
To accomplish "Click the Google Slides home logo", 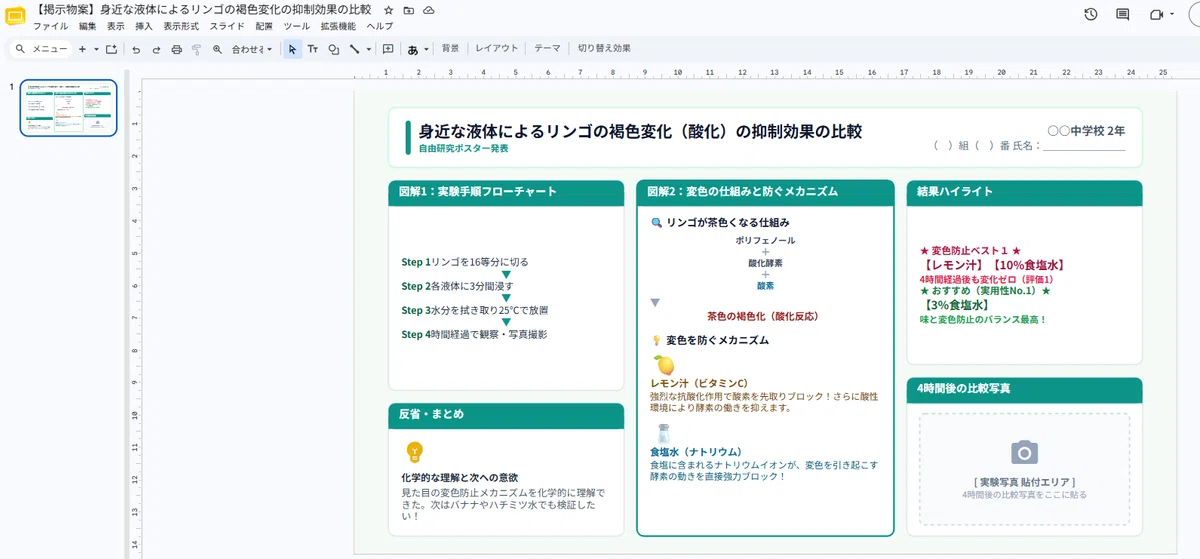I will tap(16, 16).
